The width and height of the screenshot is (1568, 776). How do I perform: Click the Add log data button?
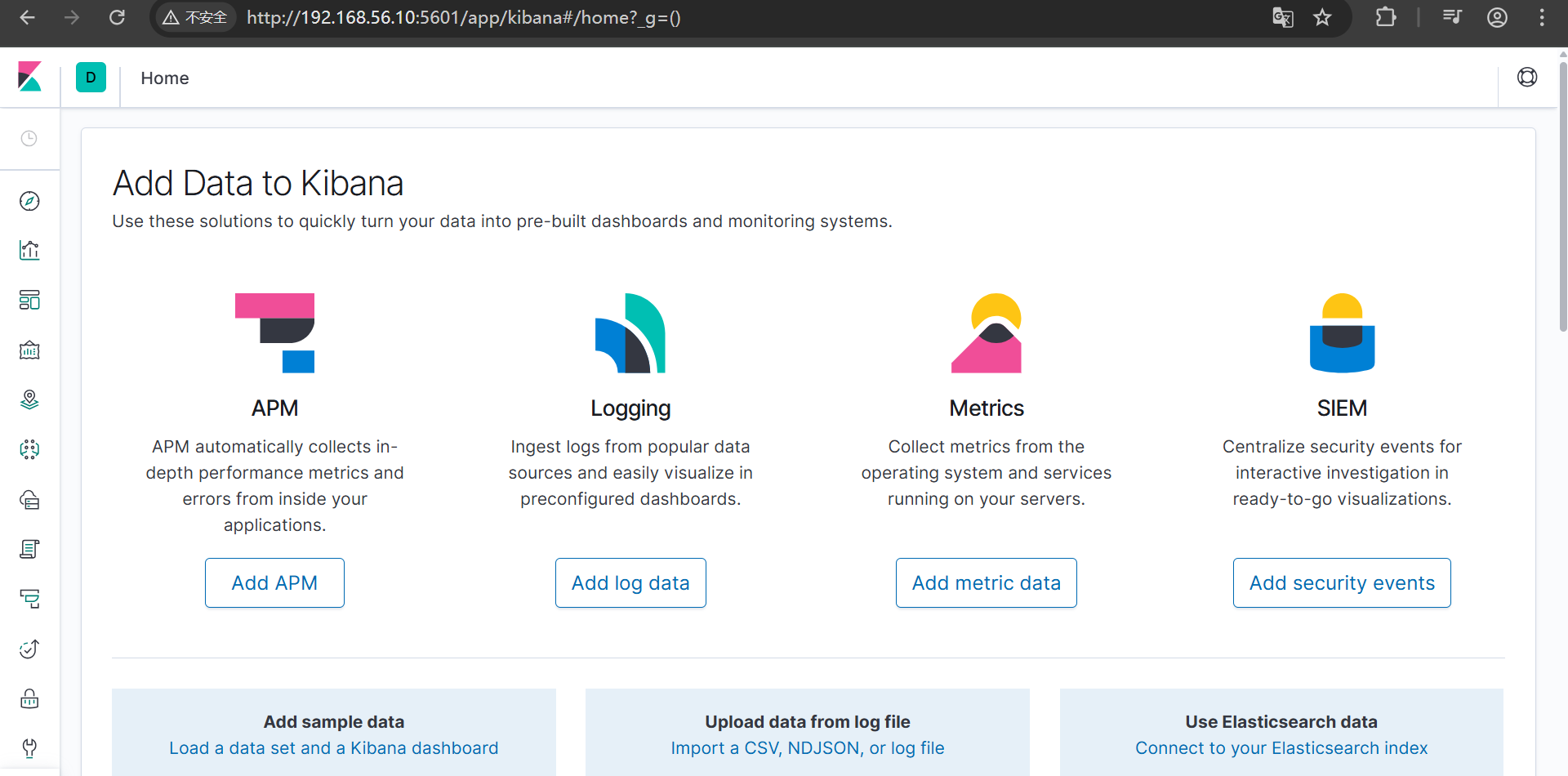[x=630, y=582]
